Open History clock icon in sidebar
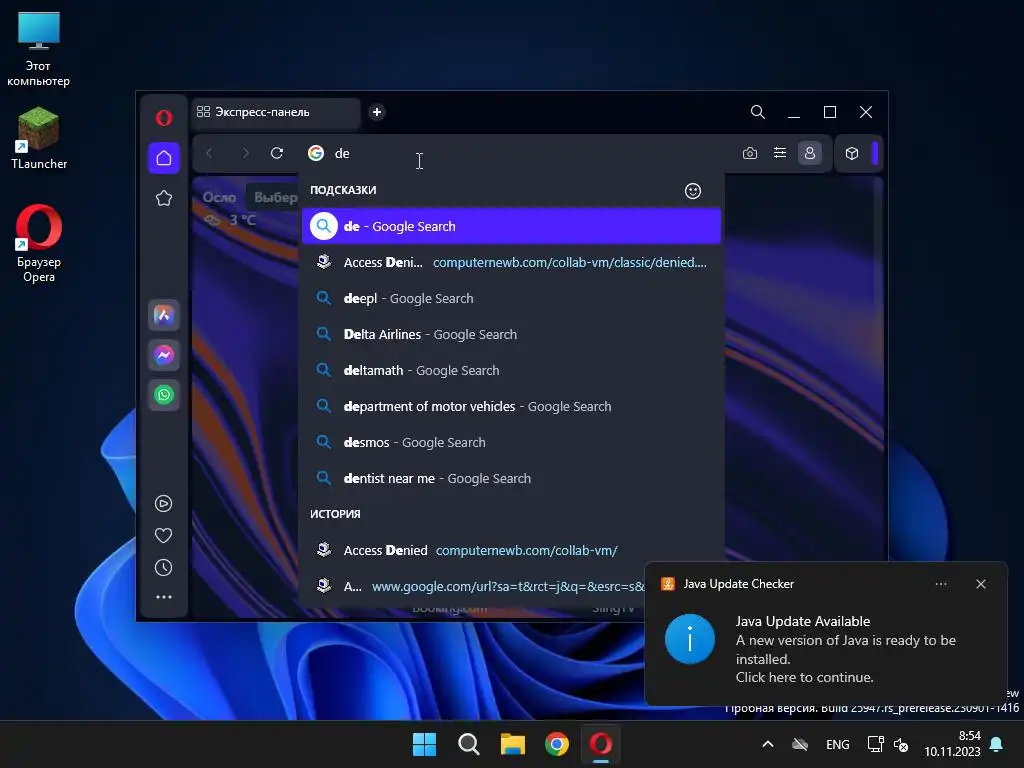Screen dimensions: 1024x768 pos(163,568)
